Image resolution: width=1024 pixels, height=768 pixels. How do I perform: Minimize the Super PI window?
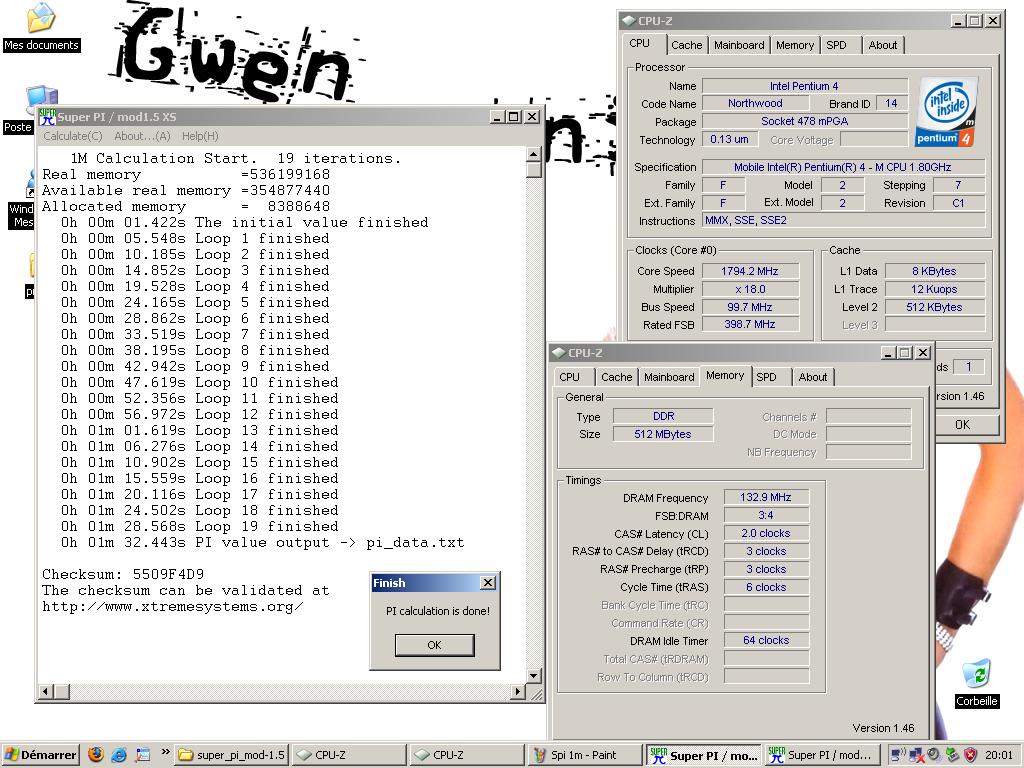498,117
